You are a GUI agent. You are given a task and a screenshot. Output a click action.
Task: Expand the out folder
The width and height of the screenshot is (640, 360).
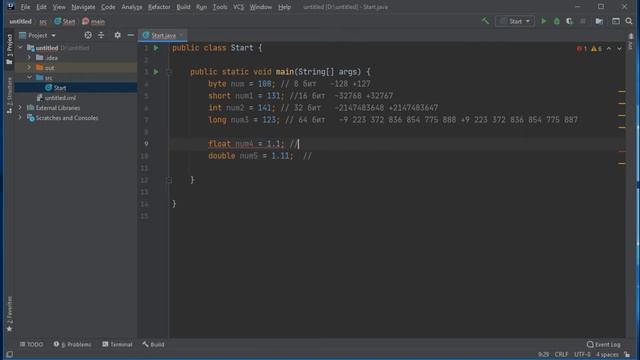pos(29,67)
